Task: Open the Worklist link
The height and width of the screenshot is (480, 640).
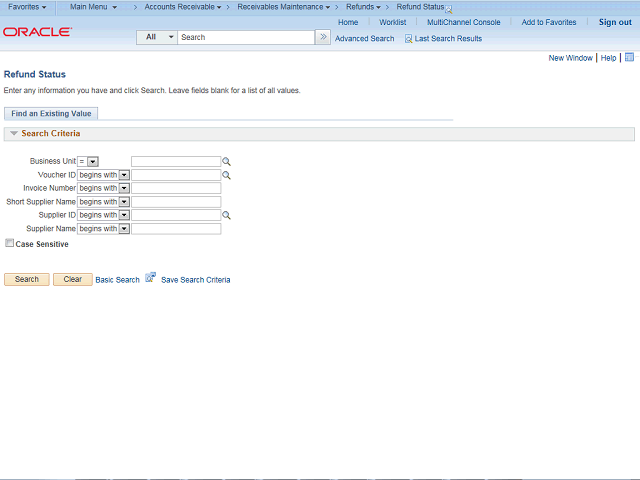Action: [393, 22]
